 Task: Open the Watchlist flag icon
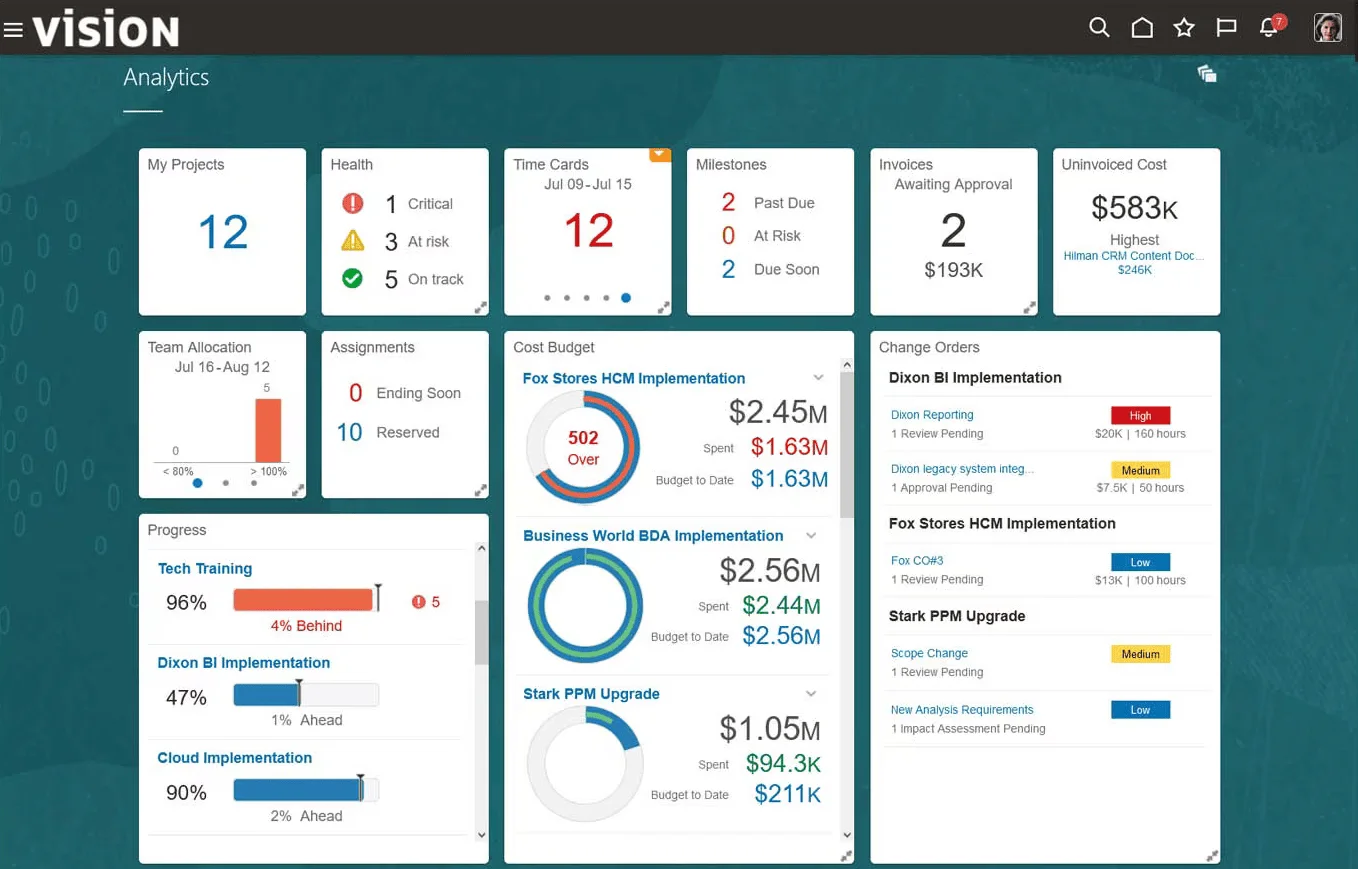click(x=1227, y=28)
